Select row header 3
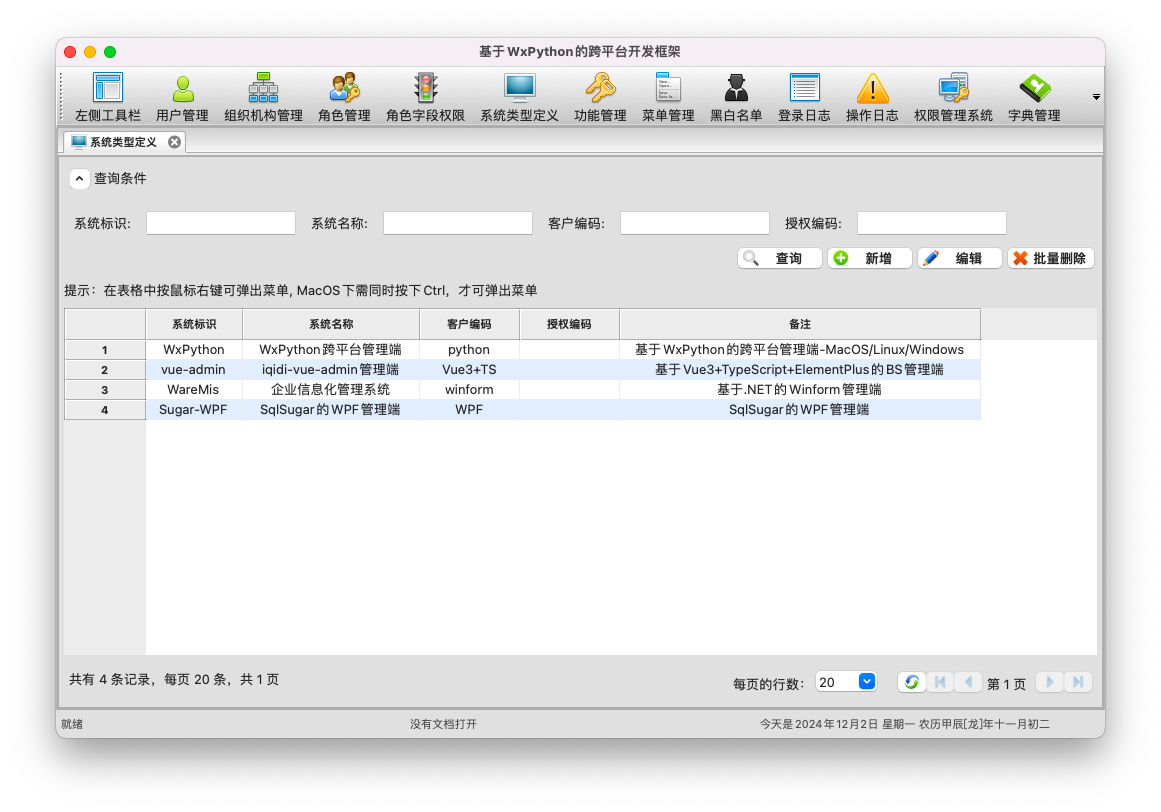The width and height of the screenshot is (1161, 812). (x=105, y=389)
